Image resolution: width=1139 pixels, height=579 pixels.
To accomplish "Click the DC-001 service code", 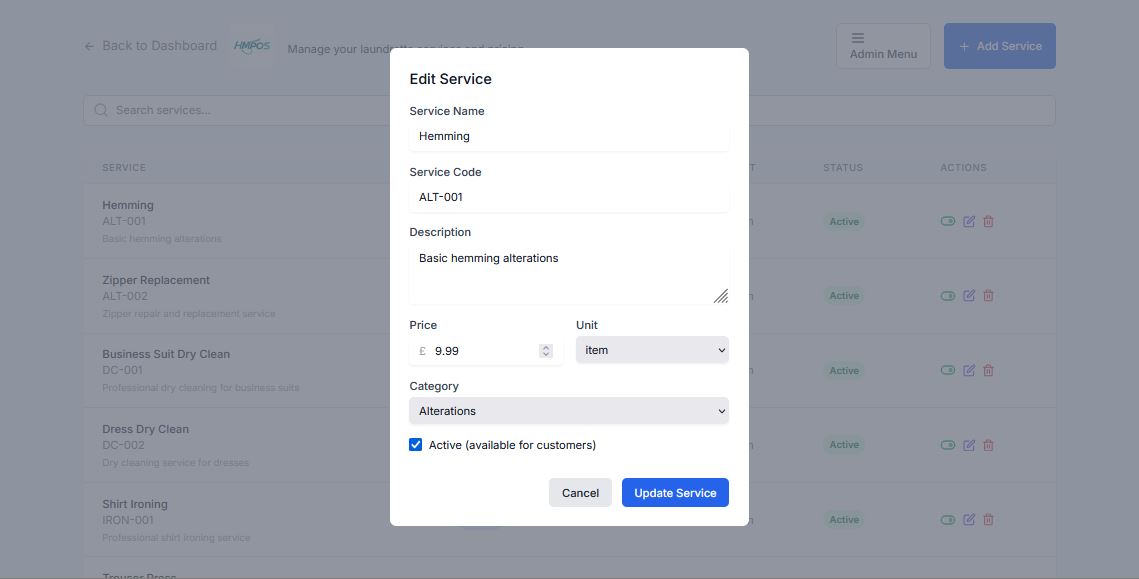I will [x=123, y=370].
